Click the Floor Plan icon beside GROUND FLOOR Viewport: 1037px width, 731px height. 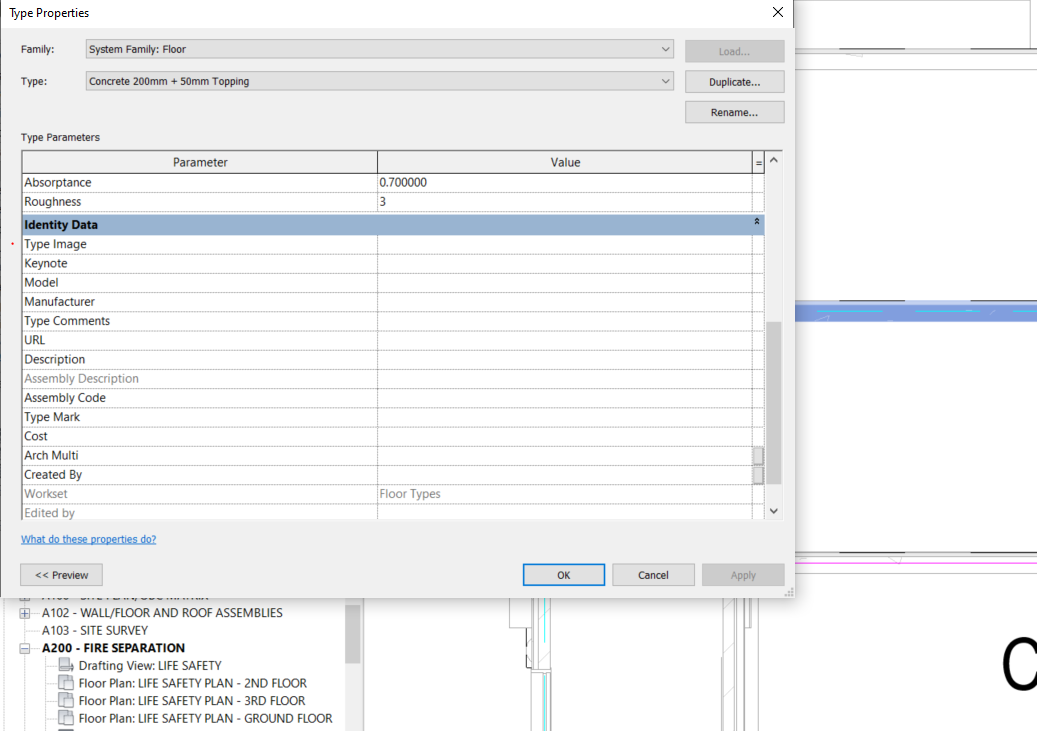(x=66, y=718)
